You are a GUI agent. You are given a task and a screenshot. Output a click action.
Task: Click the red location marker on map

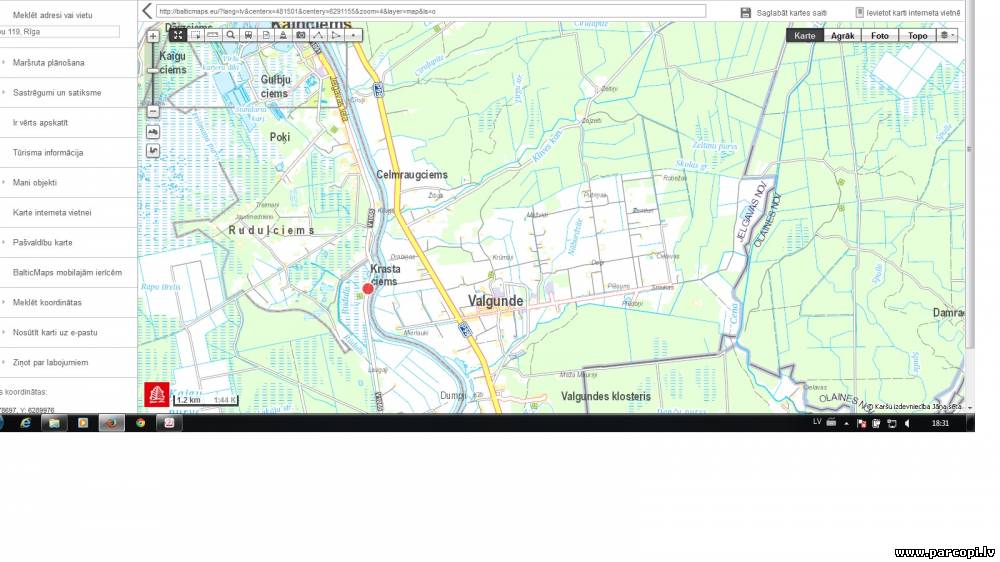(x=367, y=288)
